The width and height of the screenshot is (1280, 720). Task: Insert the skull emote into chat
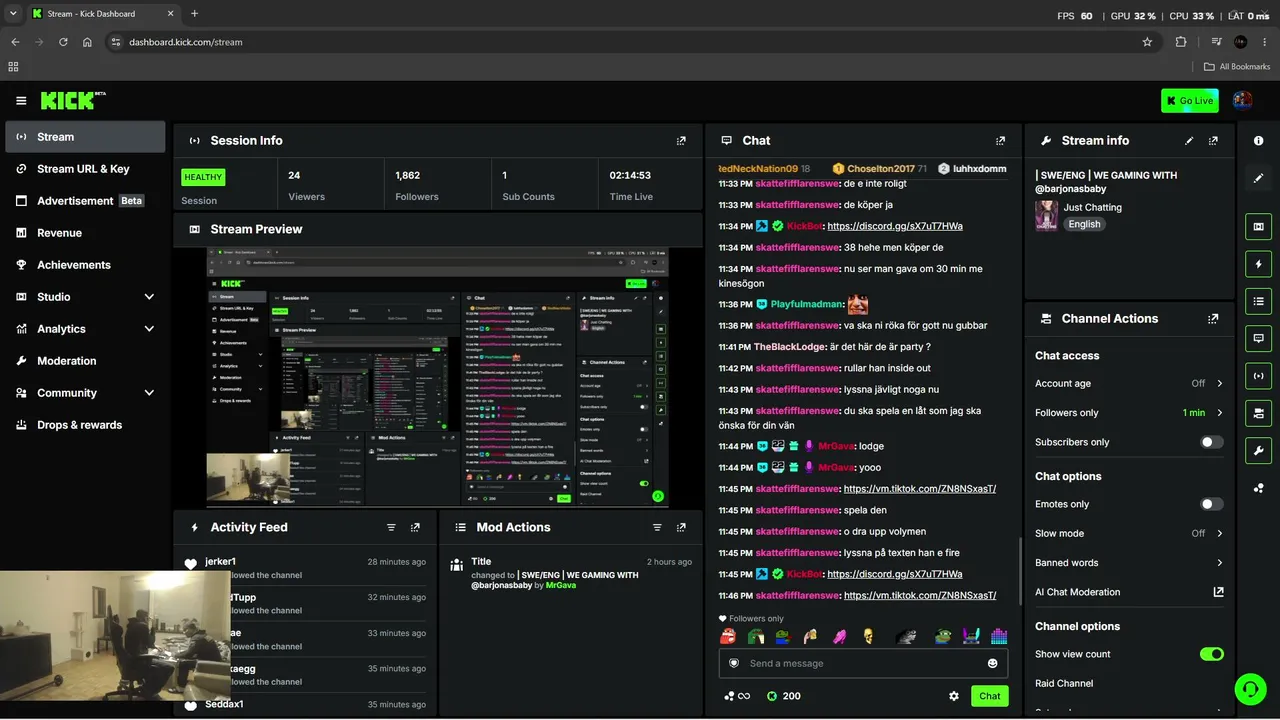(867, 636)
